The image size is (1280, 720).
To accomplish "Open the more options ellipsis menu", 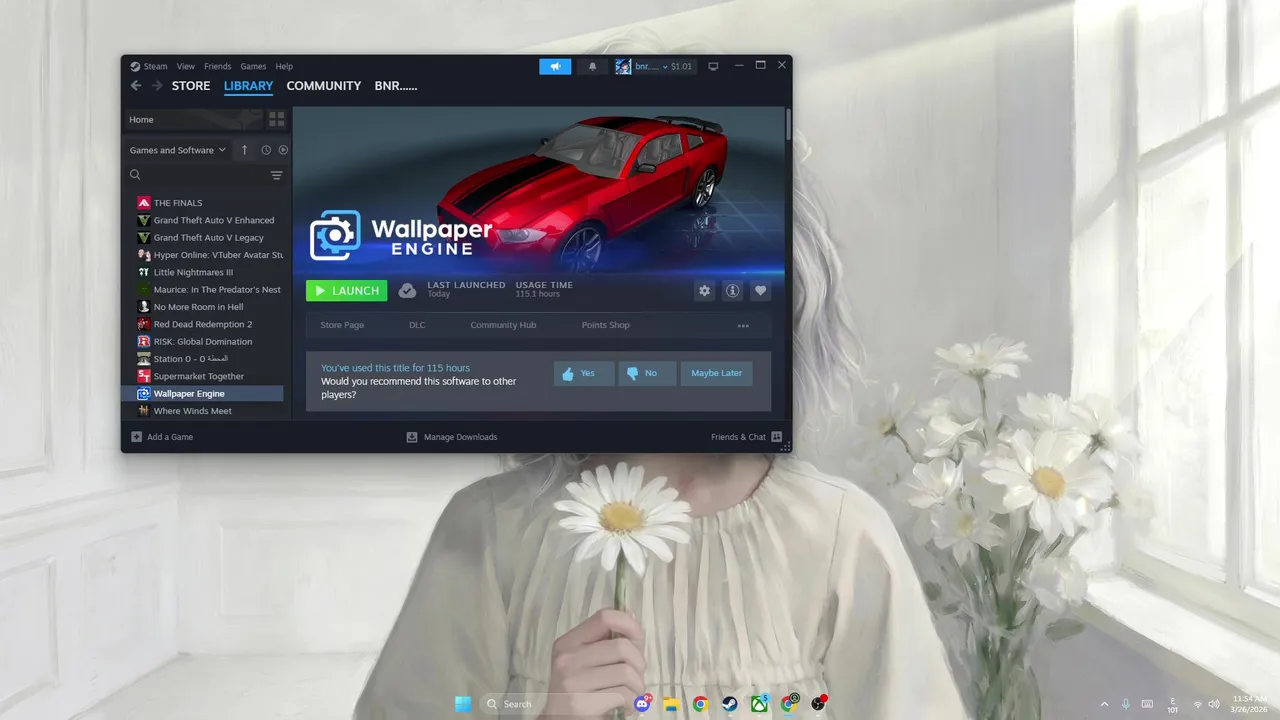I will click(x=743, y=325).
